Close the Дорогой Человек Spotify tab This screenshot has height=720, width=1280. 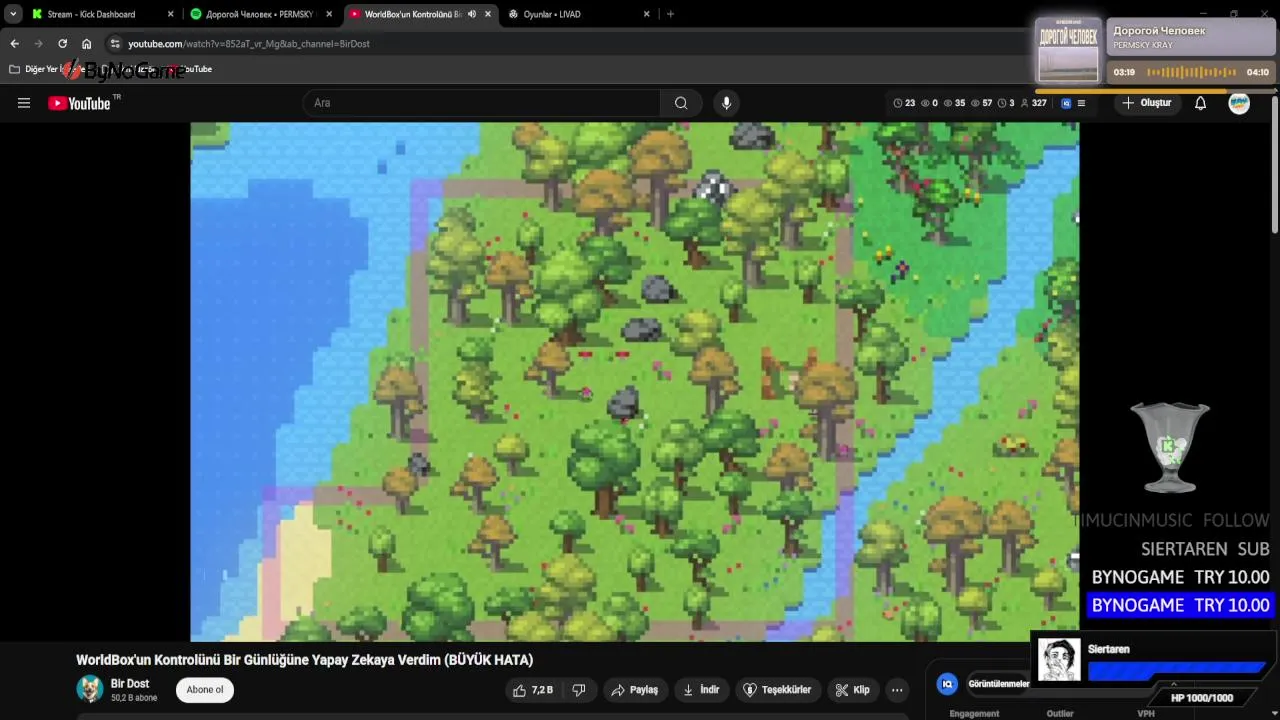pos(329,14)
